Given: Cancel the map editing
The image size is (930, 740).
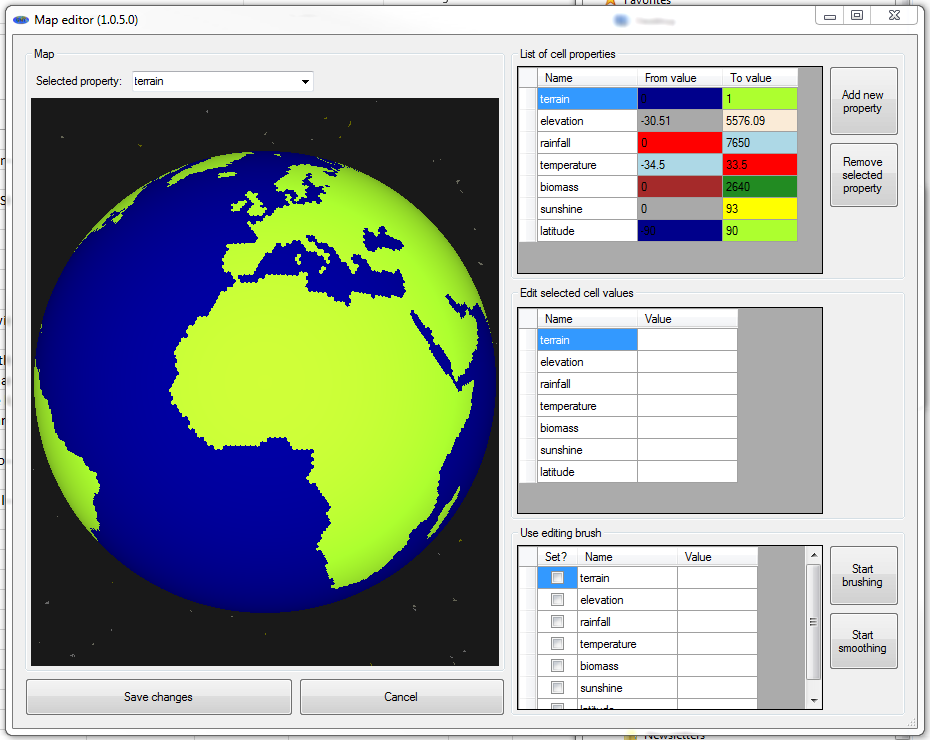Looking at the screenshot, I should [x=401, y=697].
